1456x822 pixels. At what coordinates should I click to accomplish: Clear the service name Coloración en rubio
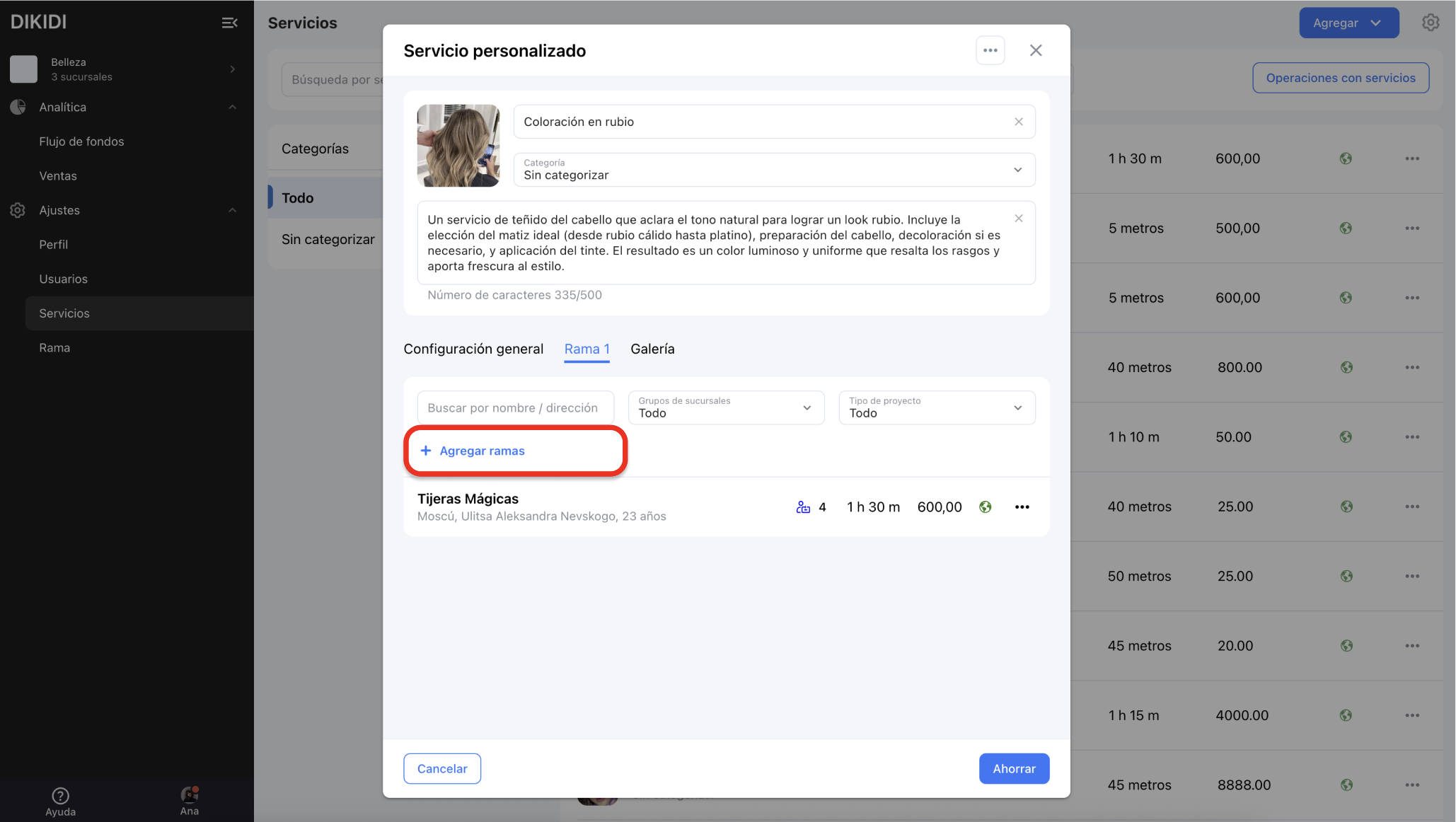(1018, 122)
